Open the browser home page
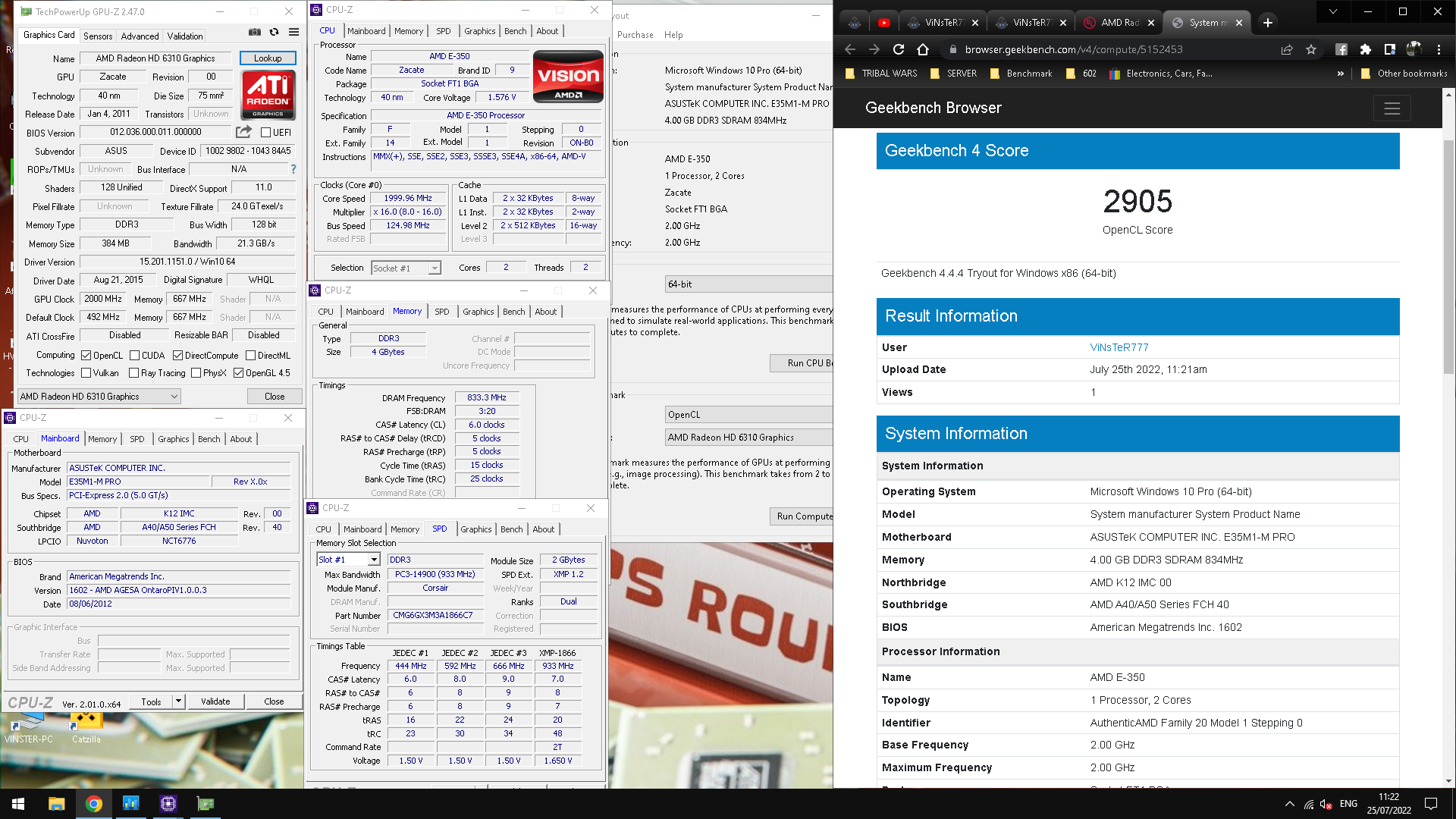The image size is (1456, 819). point(923,49)
